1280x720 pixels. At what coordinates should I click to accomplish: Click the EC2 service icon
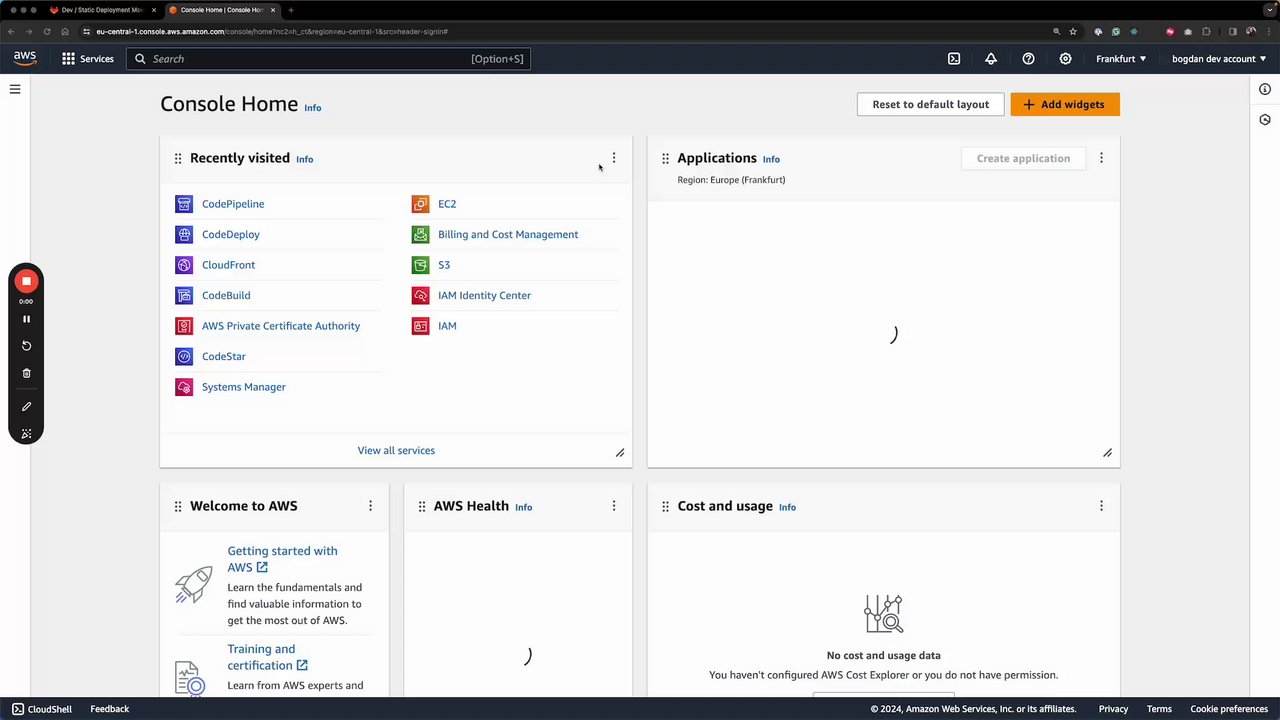[420, 204]
